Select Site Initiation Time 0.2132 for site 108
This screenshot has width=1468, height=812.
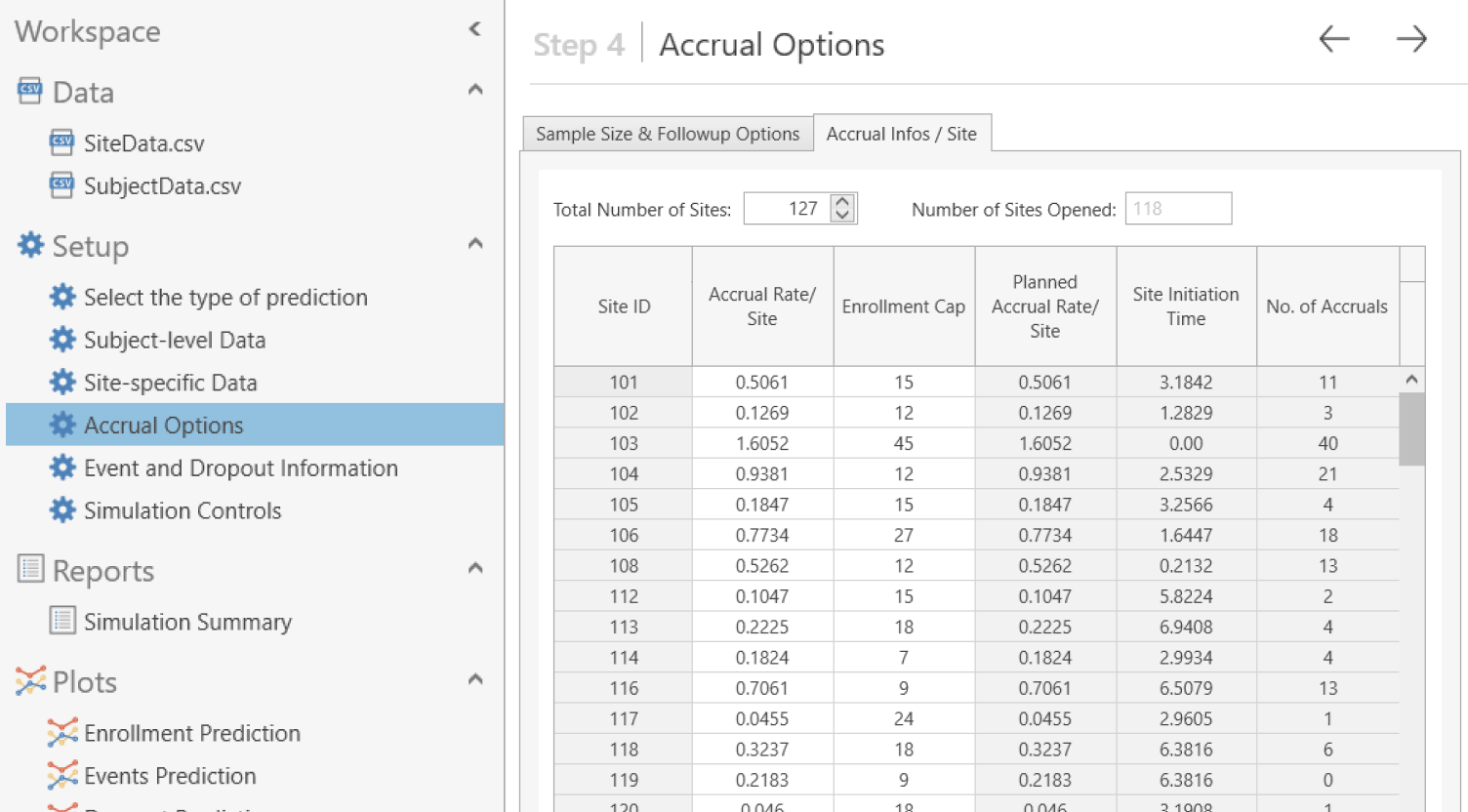[1186, 566]
